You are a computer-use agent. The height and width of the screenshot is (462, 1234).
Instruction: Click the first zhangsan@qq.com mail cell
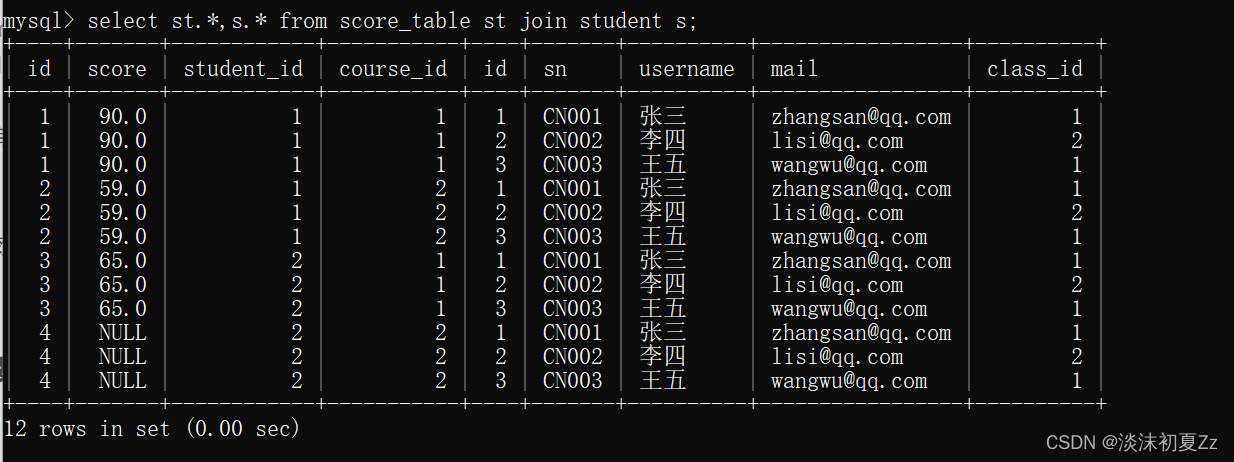(x=861, y=117)
